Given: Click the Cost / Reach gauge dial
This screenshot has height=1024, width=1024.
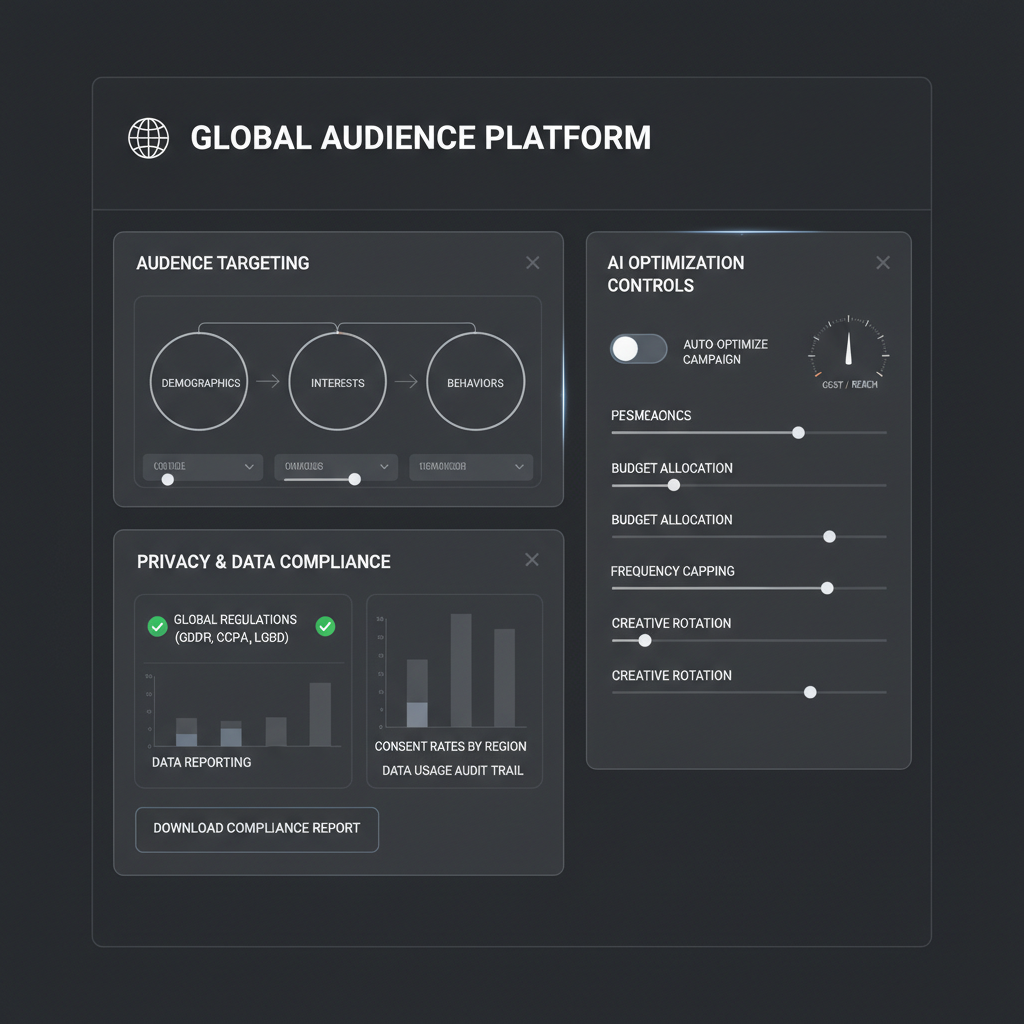Looking at the screenshot, I should (x=849, y=346).
